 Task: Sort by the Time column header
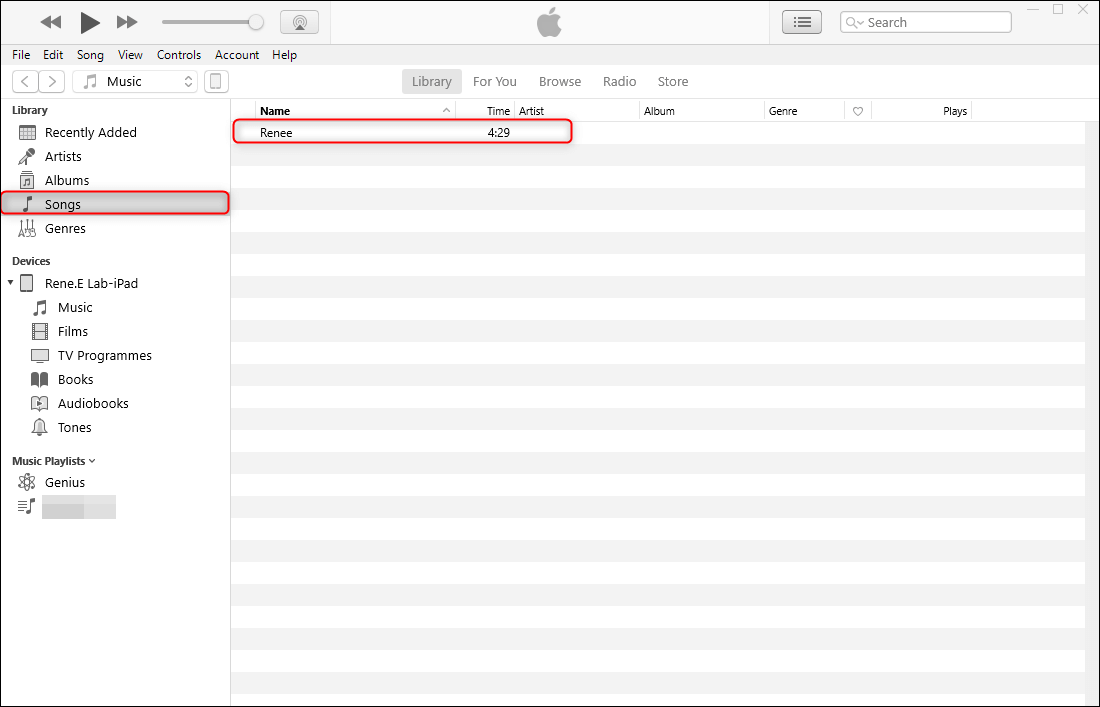[485, 111]
